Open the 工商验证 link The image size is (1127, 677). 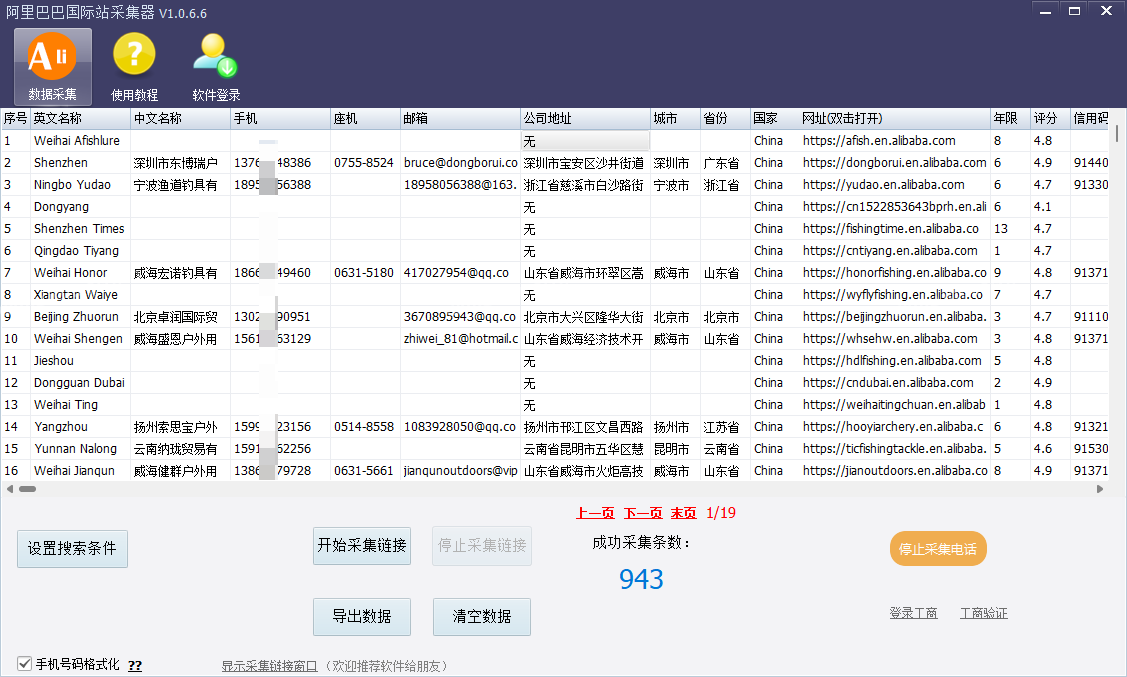tap(984, 613)
